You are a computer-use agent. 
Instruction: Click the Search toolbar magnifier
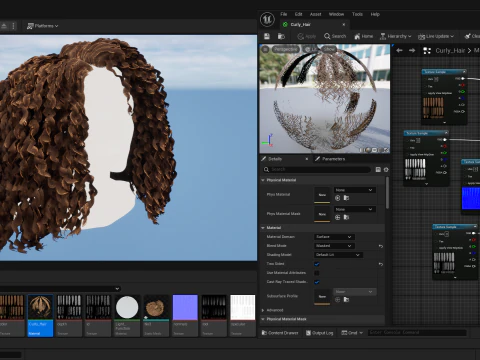click(x=335, y=36)
